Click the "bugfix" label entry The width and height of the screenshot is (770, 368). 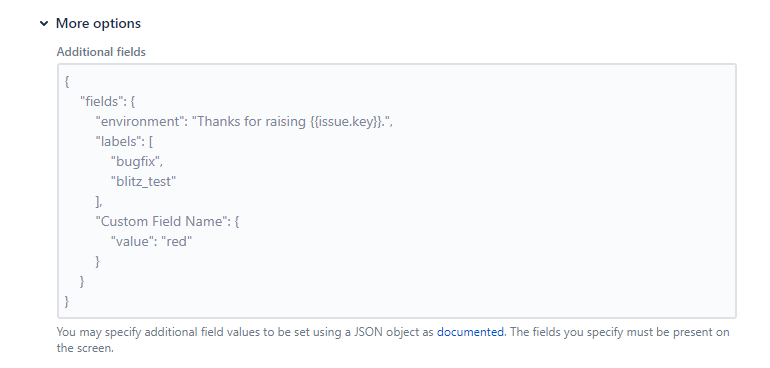pos(135,161)
